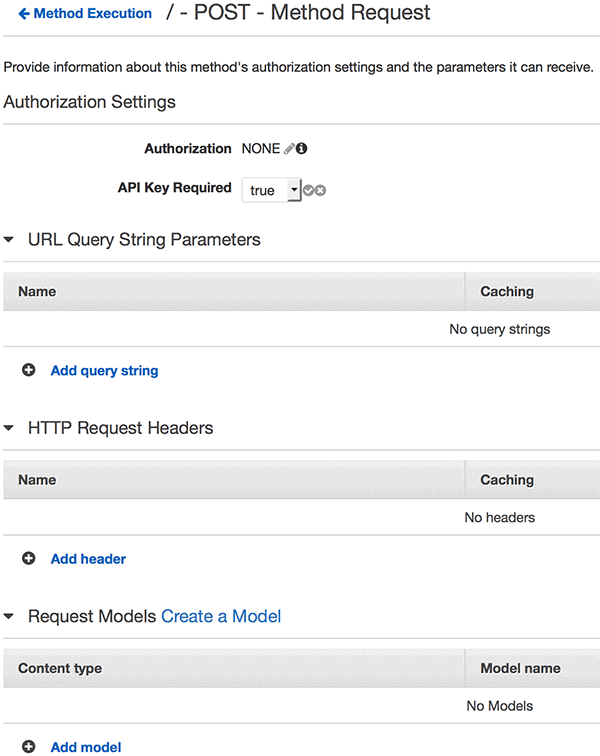Click the API Key Required label

pos(175,188)
